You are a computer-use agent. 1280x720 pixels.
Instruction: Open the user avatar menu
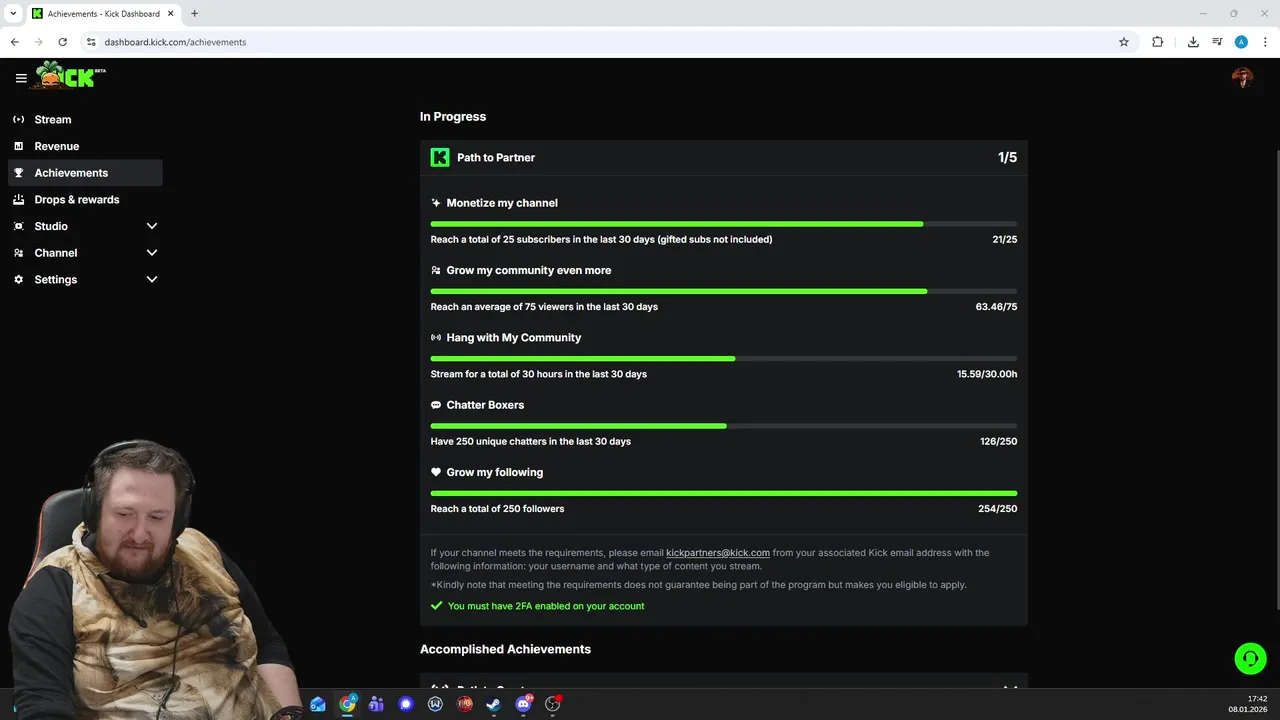coord(1242,78)
